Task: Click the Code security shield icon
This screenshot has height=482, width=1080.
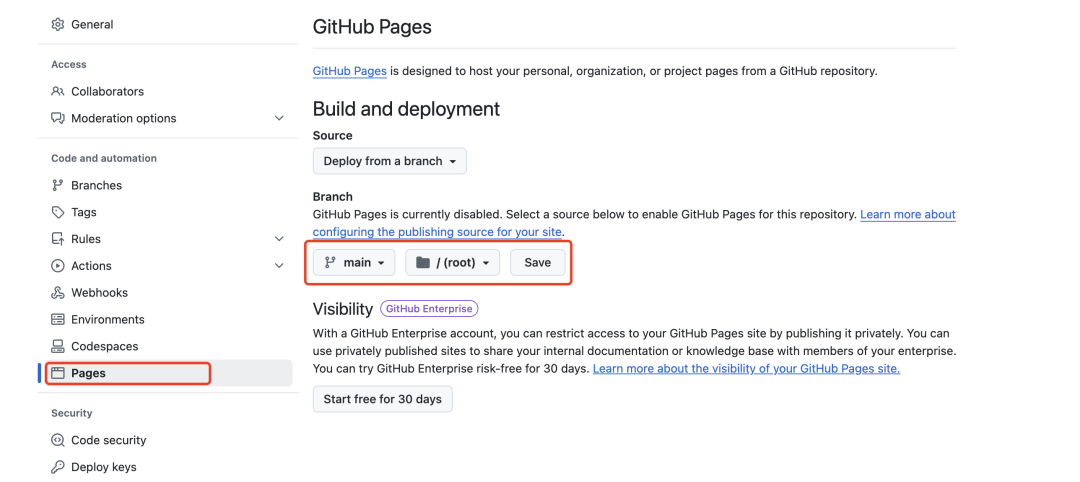Action: tap(58, 440)
